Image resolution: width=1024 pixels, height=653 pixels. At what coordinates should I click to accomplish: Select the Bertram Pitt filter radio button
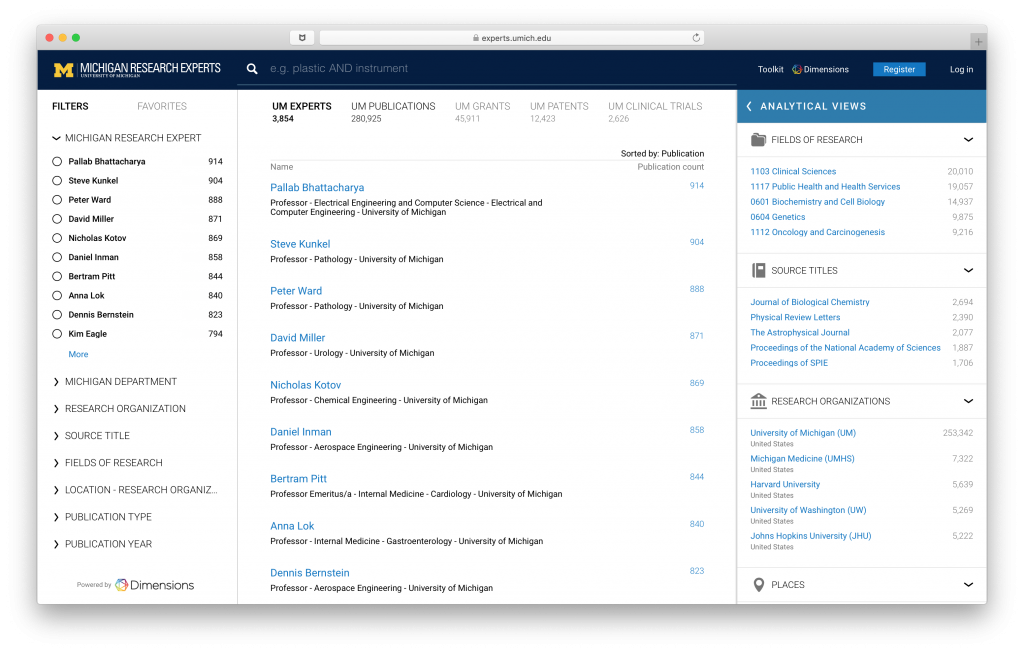[57, 276]
